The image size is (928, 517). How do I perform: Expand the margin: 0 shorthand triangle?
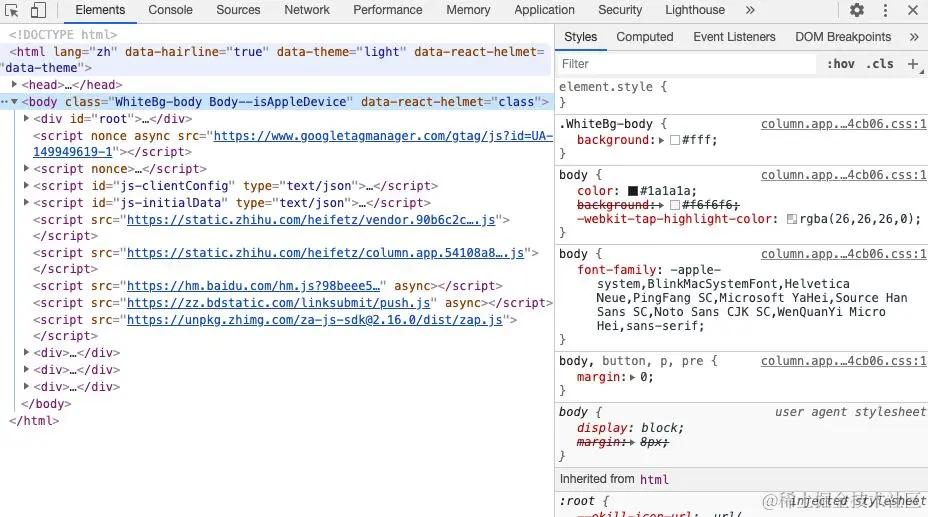click(632, 377)
